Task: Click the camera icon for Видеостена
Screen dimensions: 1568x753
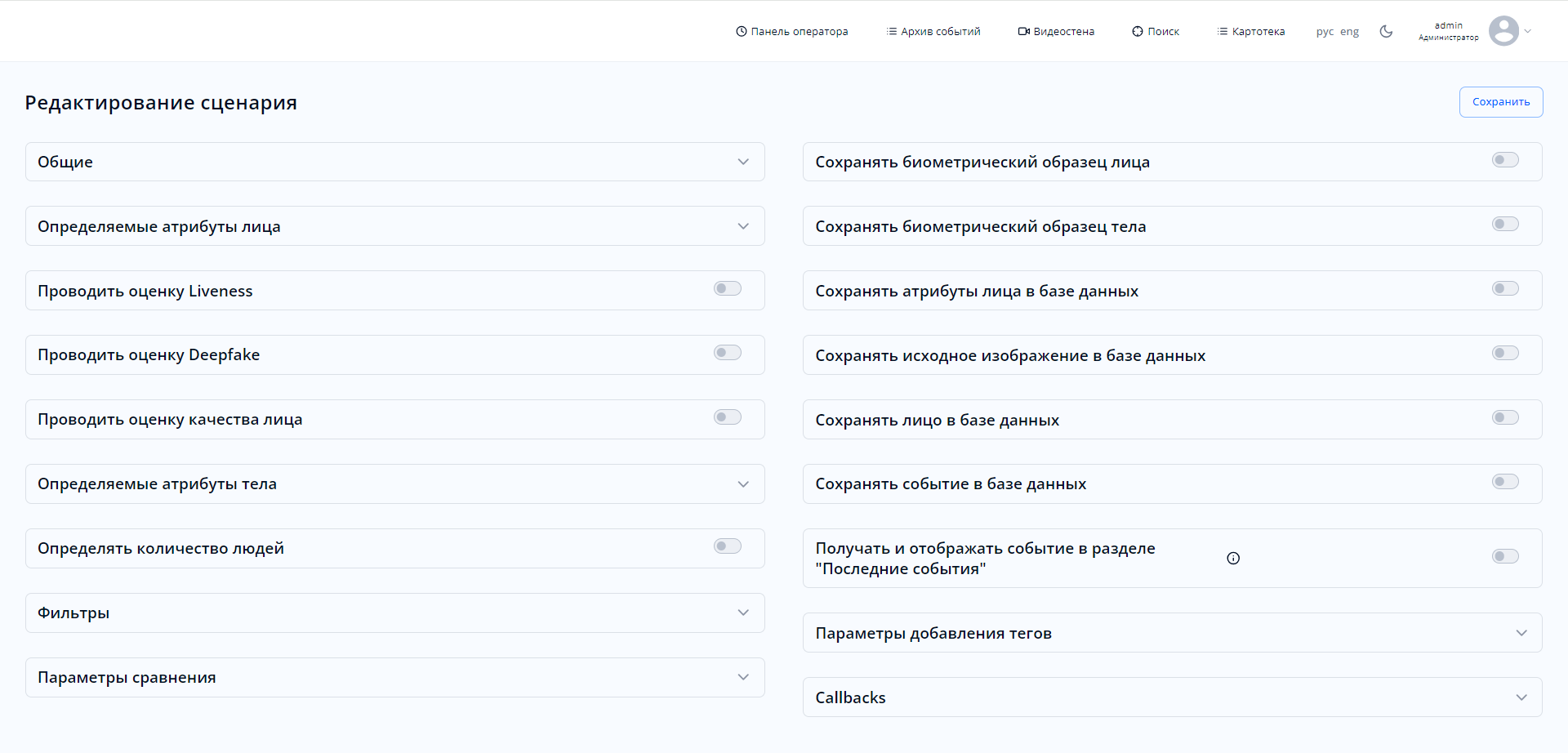Action: tap(1023, 32)
